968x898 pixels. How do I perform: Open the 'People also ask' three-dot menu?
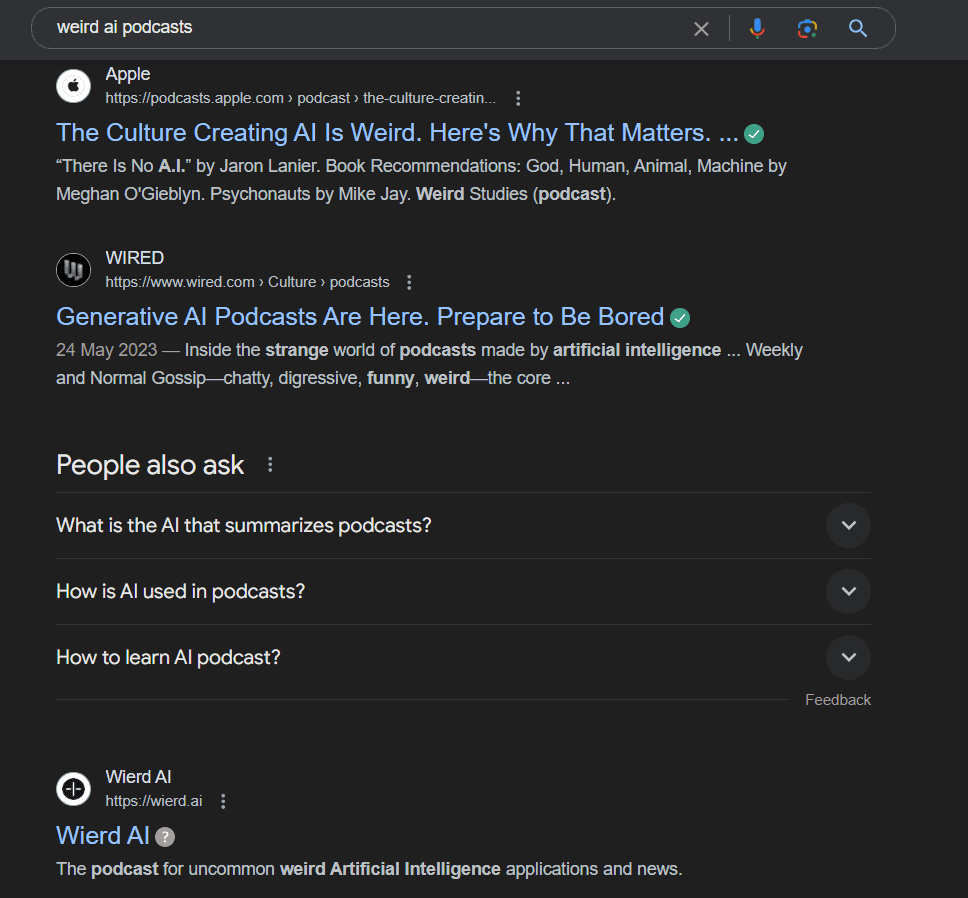click(x=270, y=465)
